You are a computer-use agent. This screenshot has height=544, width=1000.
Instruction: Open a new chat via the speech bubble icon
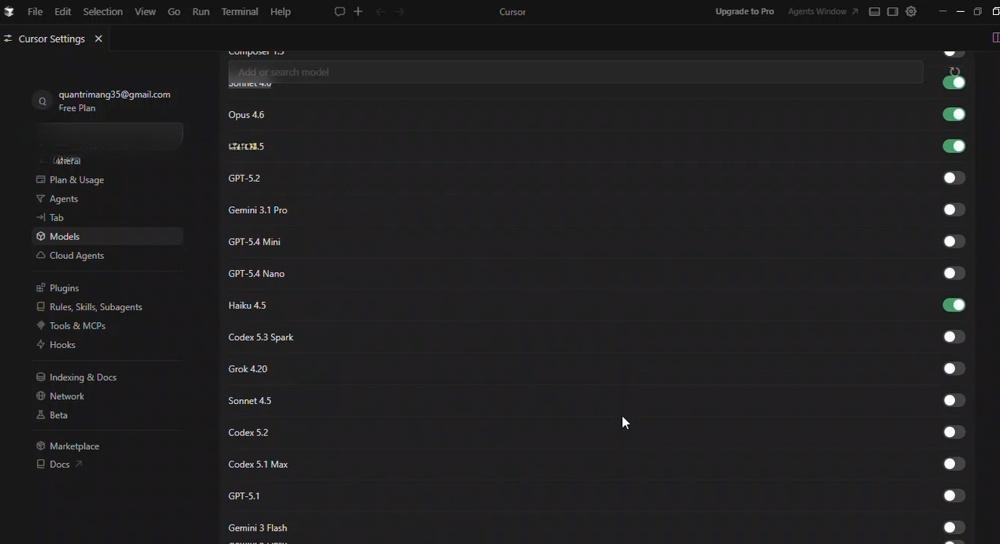(339, 11)
